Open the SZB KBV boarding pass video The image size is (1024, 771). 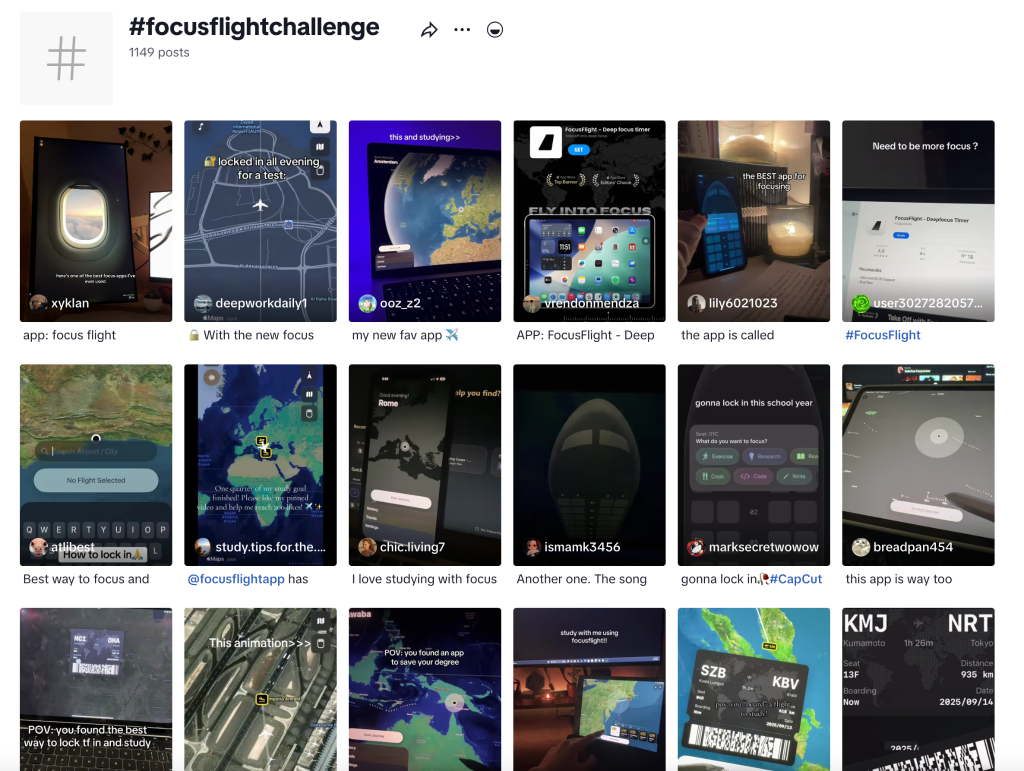[753, 688]
